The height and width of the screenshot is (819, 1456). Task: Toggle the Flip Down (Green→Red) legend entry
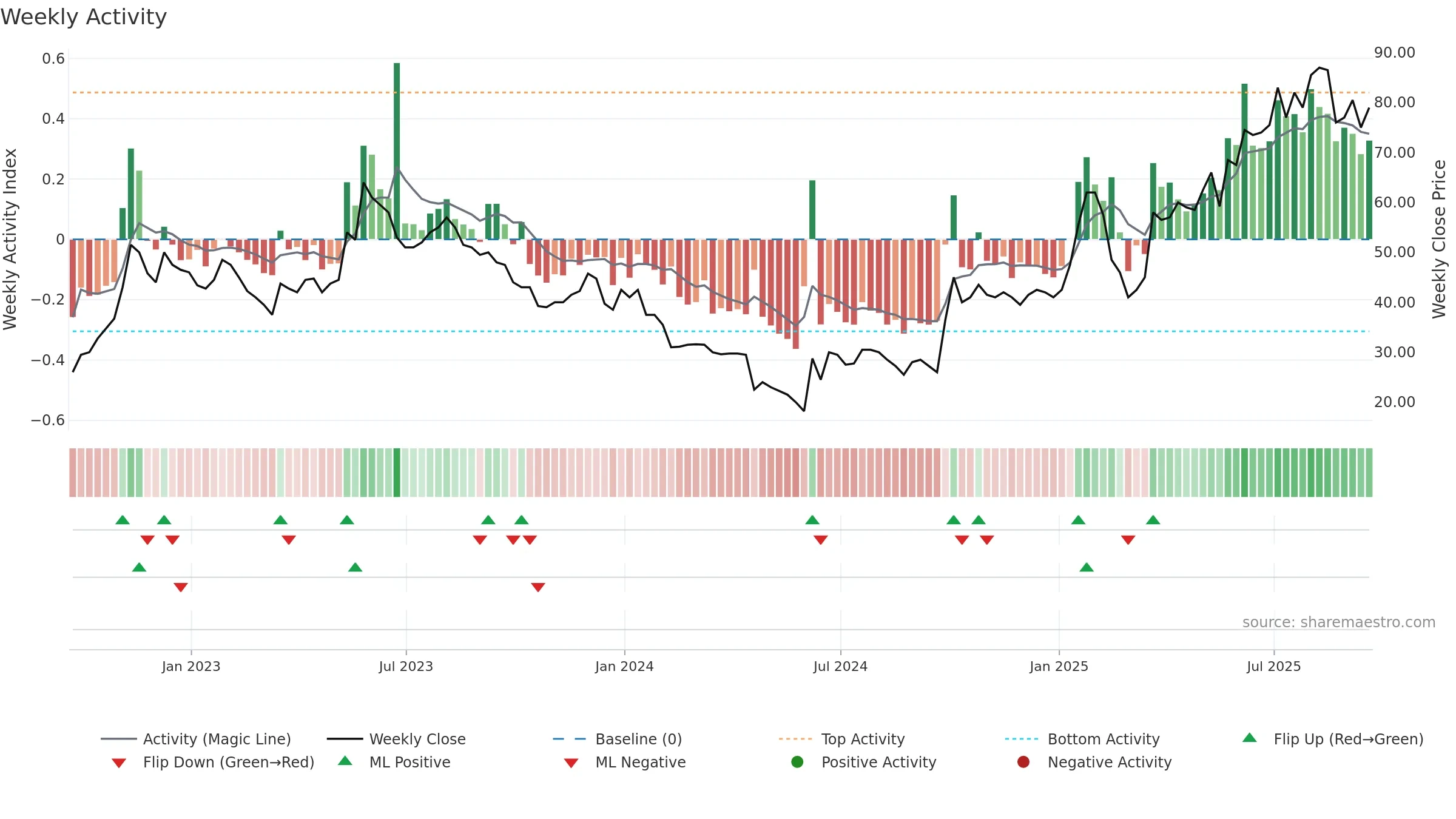[213, 762]
